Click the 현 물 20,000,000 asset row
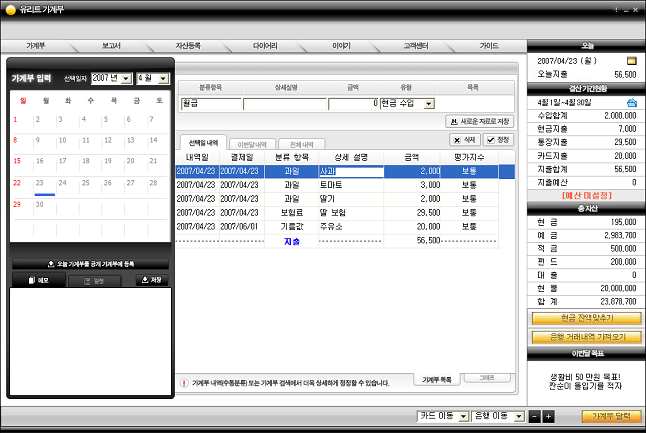 pos(587,288)
